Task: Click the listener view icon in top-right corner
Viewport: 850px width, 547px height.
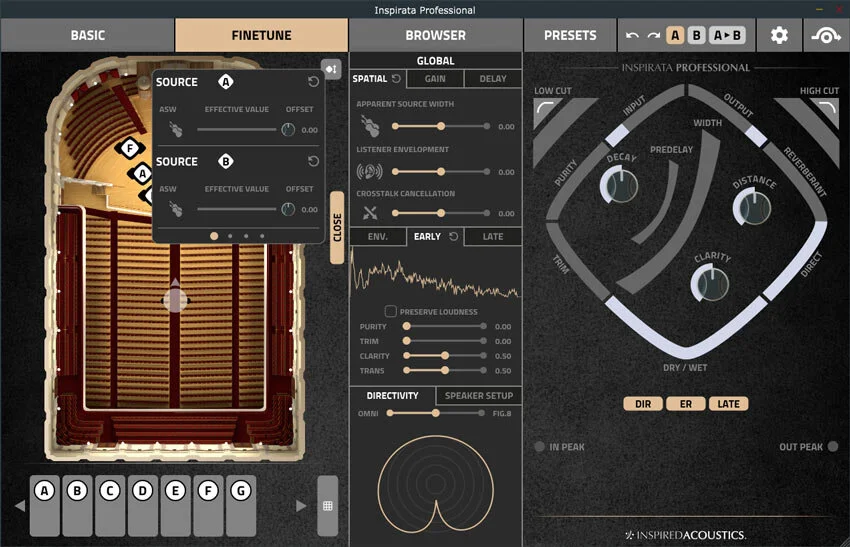Action: pyautogui.click(x=826, y=35)
